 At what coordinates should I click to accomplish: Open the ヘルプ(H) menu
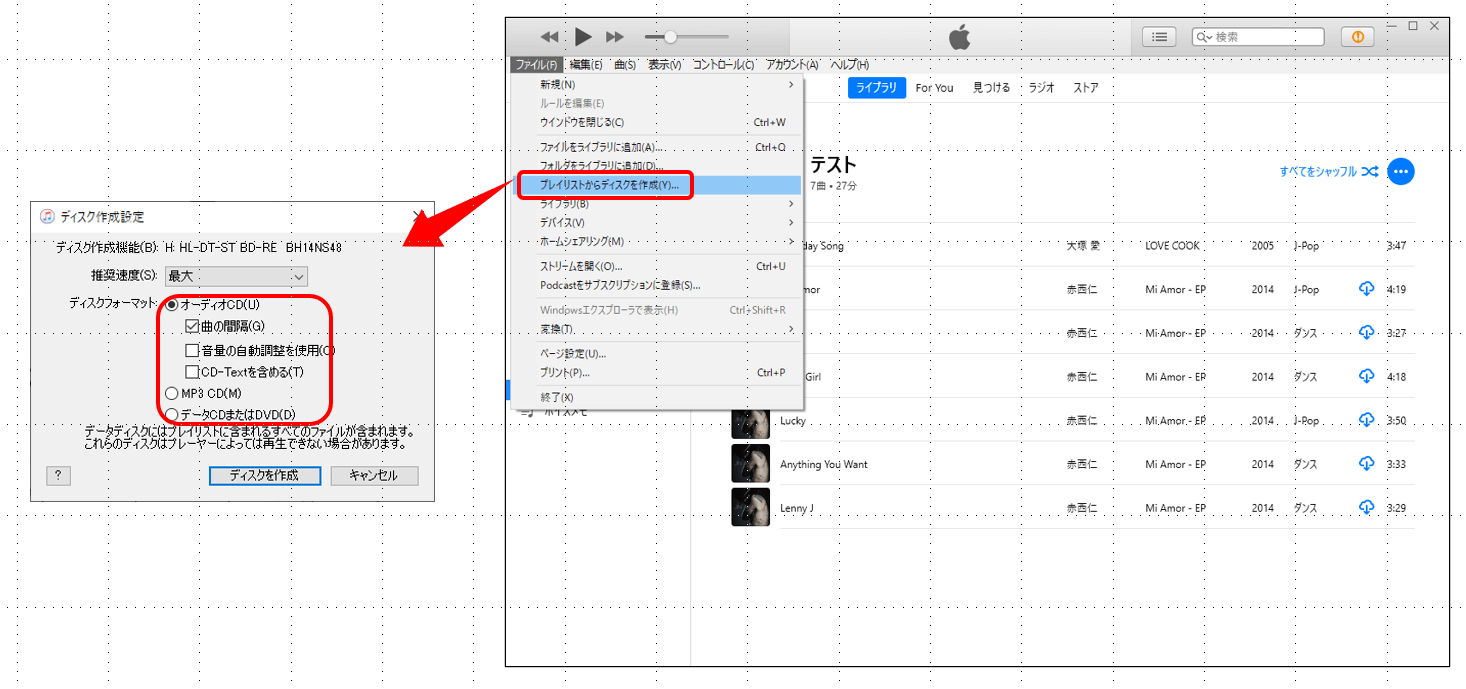(x=849, y=64)
